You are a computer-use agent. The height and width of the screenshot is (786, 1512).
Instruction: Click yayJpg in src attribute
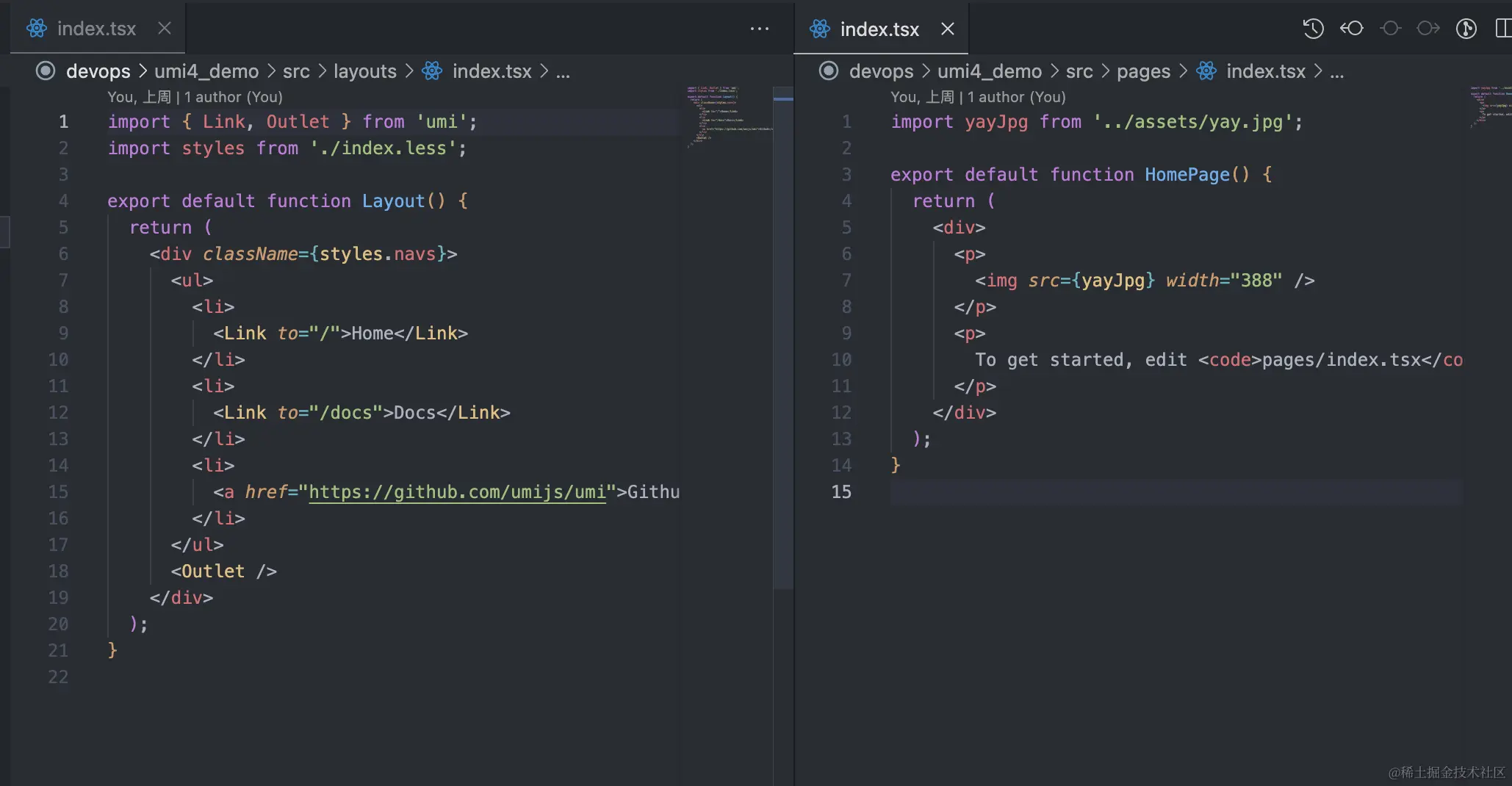click(x=1113, y=280)
